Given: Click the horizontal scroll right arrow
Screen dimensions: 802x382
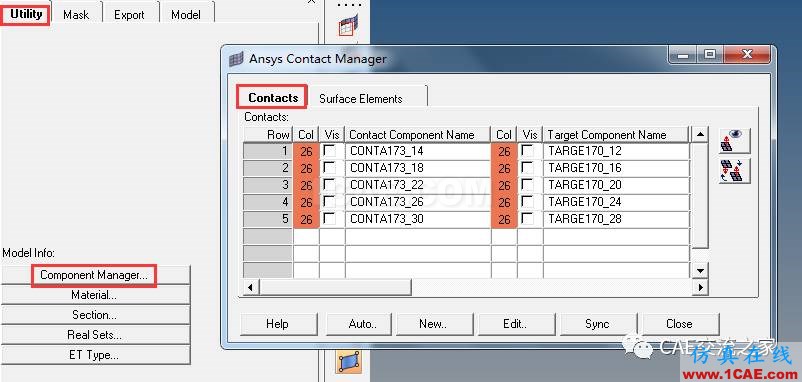Looking at the screenshot, I should click(x=700, y=287).
